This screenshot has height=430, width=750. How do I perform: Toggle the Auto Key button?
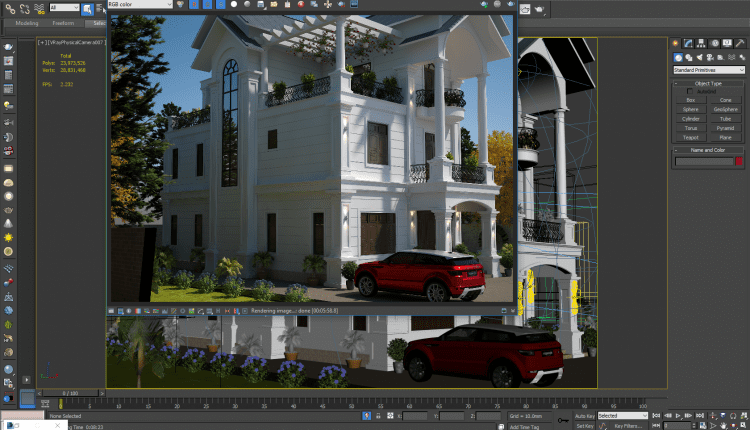click(585, 416)
